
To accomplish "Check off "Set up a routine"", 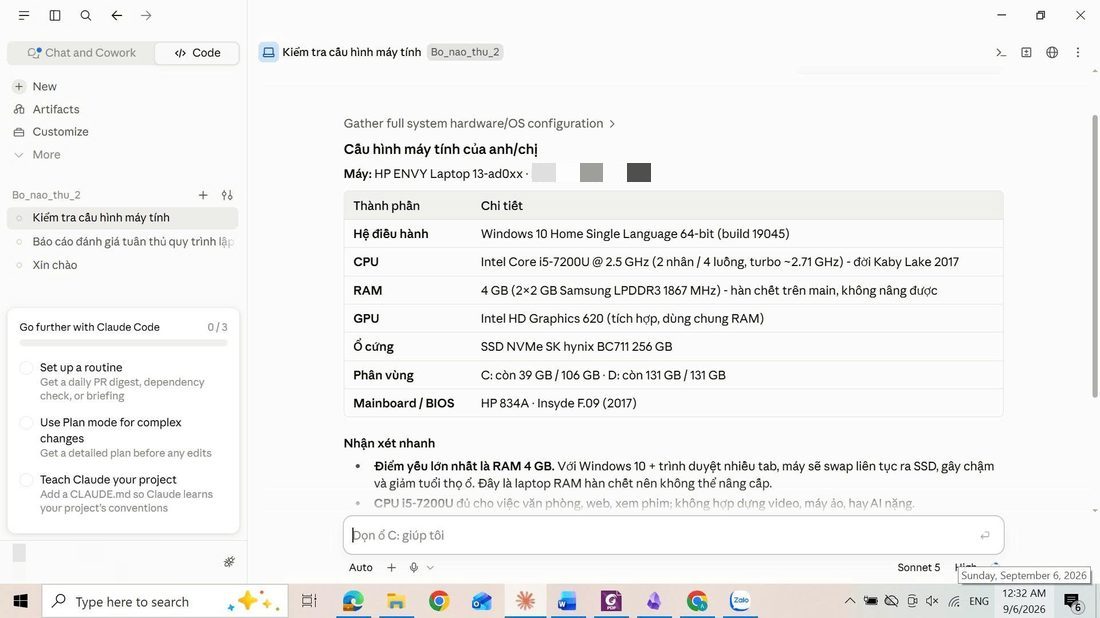I will (x=27, y=368).
